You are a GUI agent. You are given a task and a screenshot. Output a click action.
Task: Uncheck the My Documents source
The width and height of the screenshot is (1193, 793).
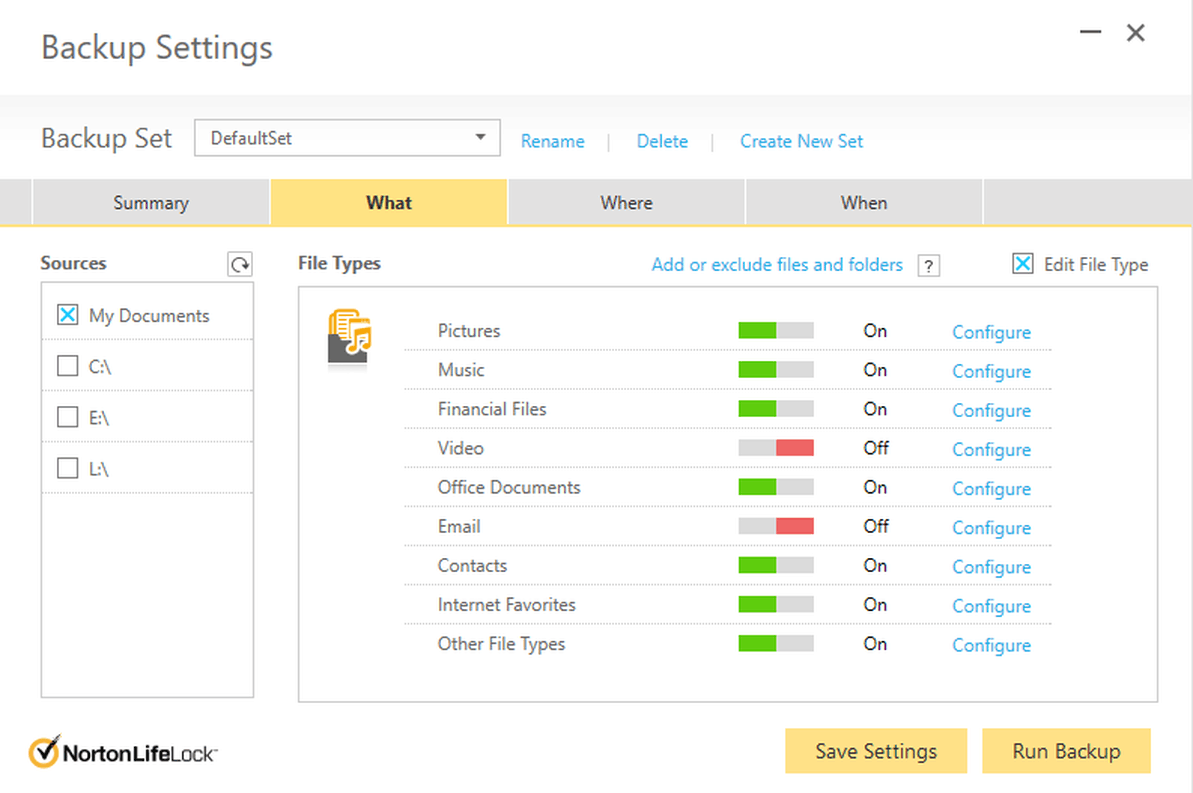[x=68, y=315]
